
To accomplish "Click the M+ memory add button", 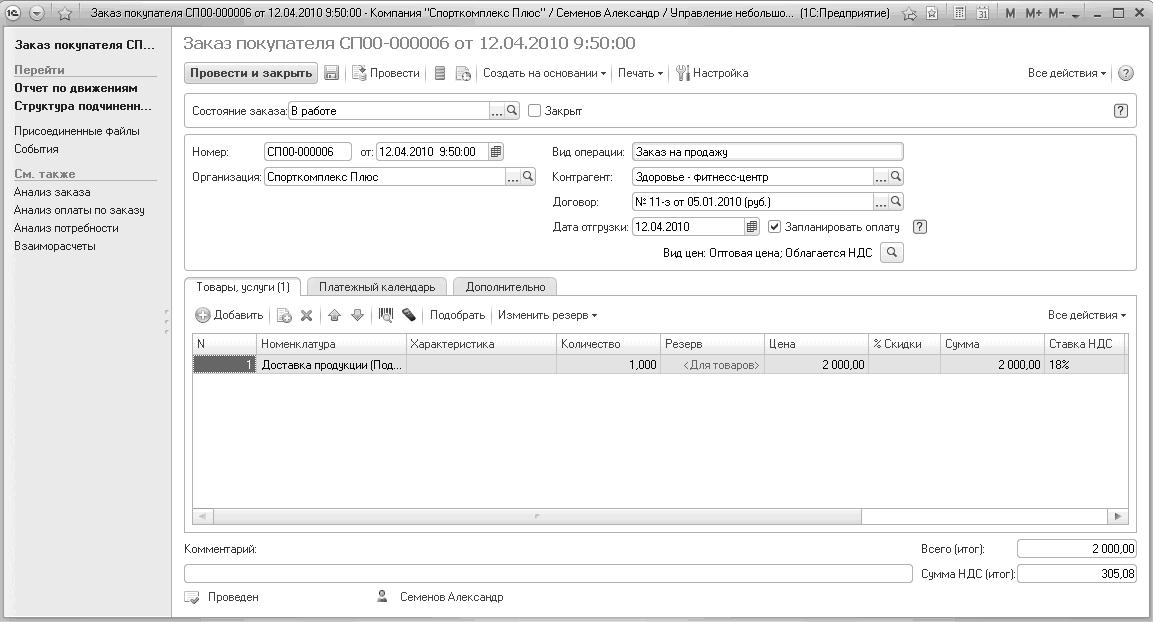I will click(1034, 13).
